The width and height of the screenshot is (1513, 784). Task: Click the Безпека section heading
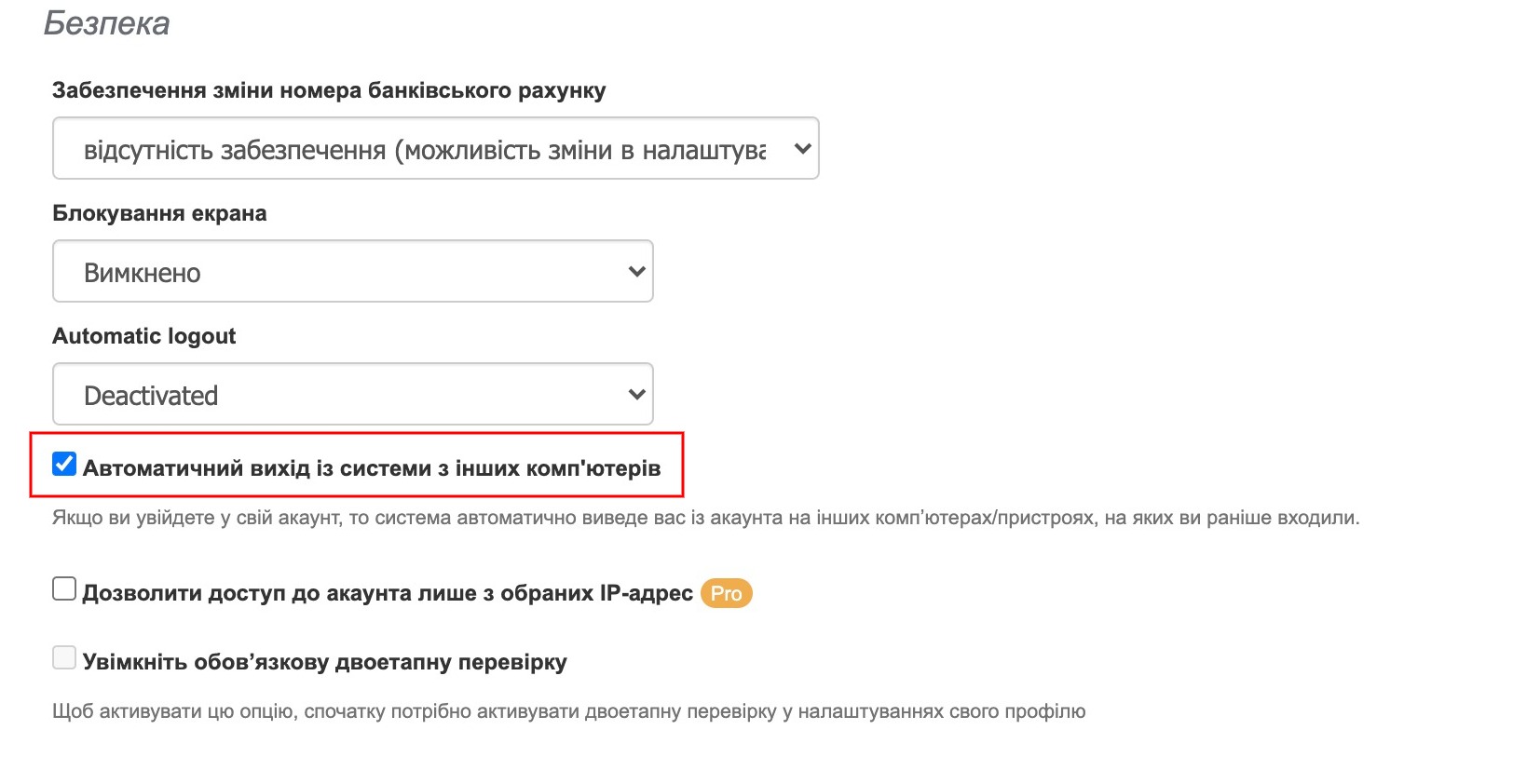coord(105,22)
